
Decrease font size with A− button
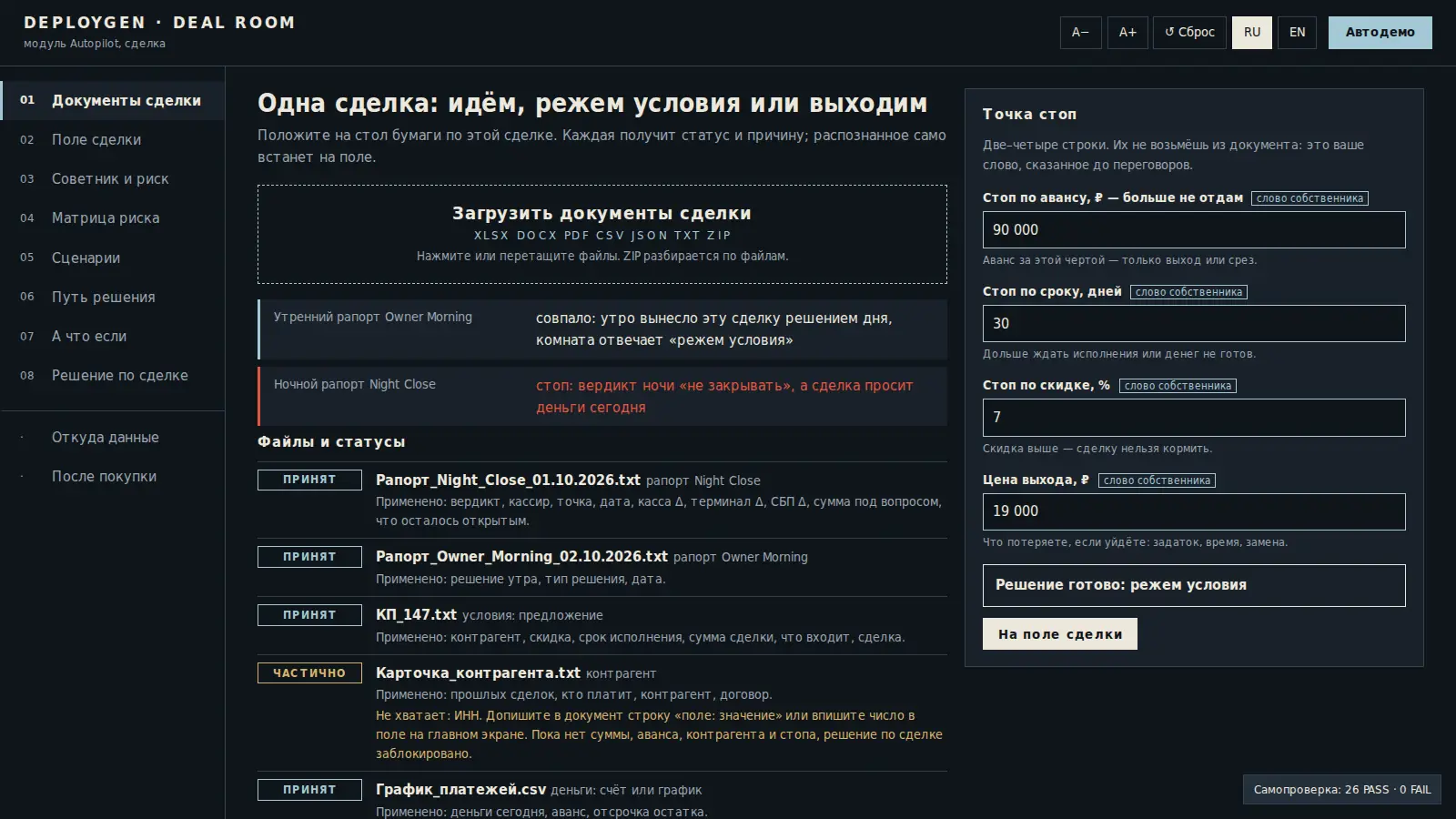click(x=1080, y=32)
